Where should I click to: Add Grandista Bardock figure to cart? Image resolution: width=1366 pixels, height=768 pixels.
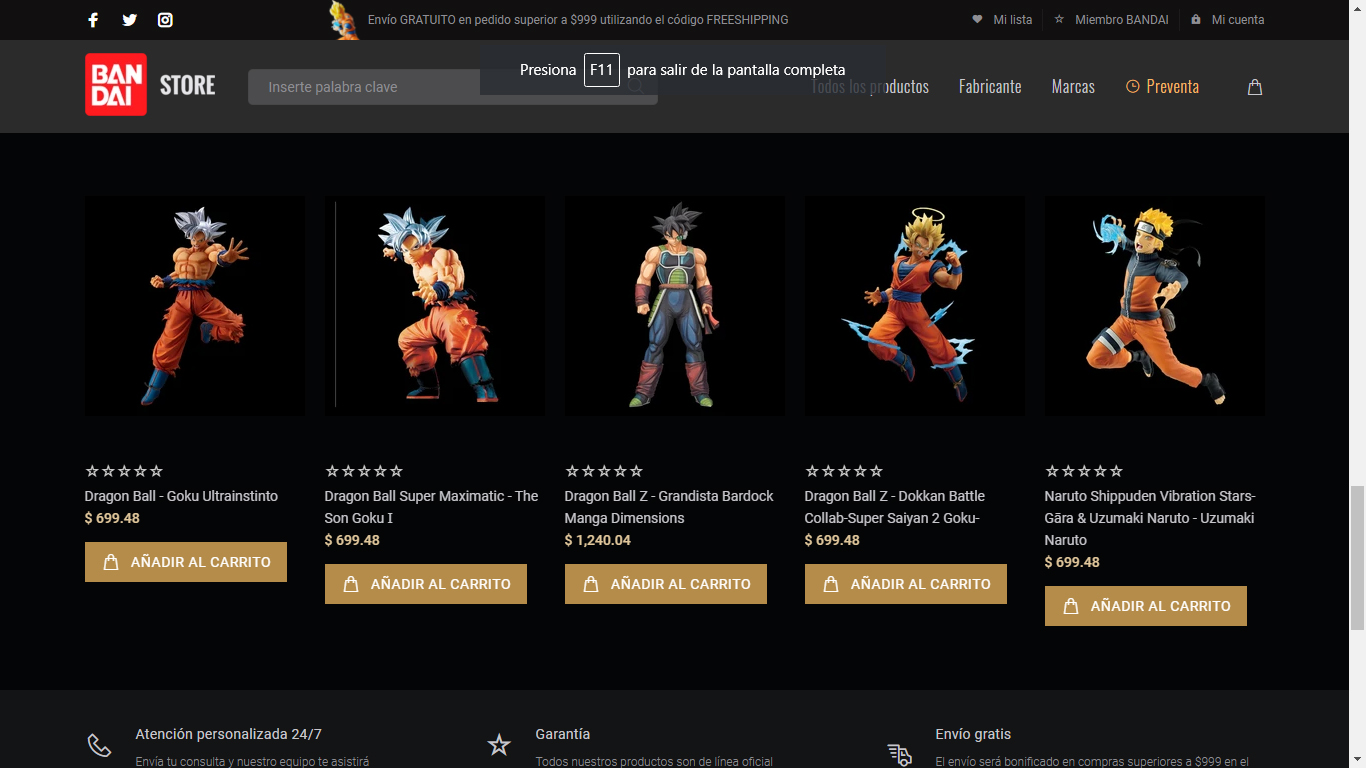click(x=665, y=584)
